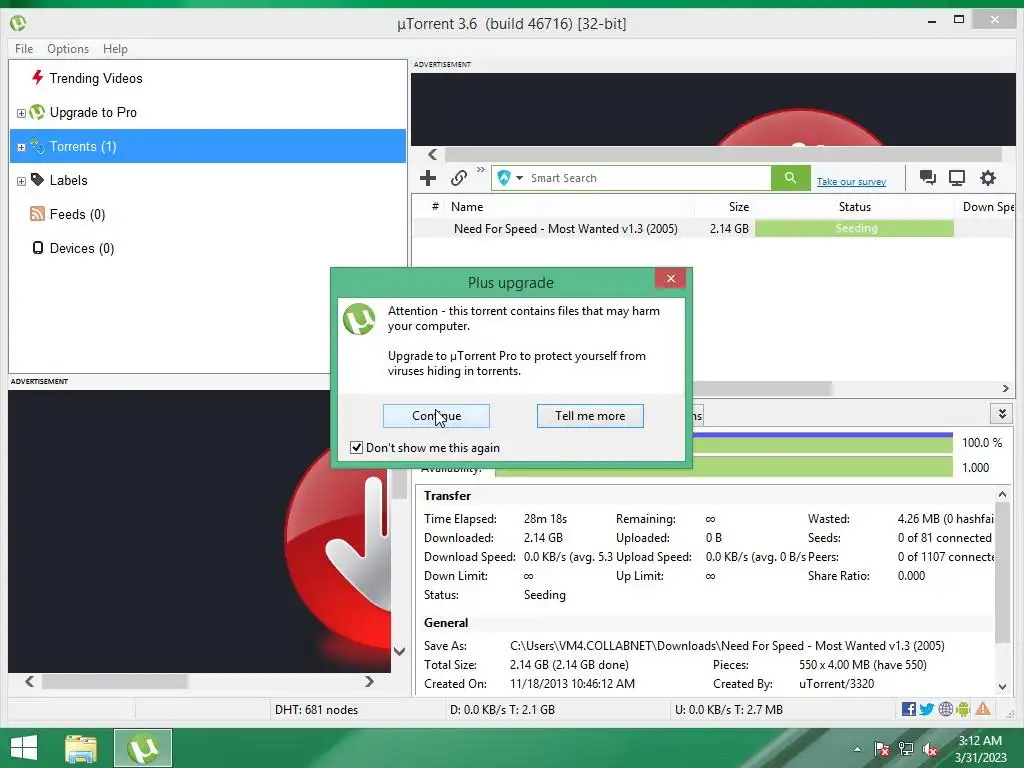The width and height of the screenshot is (1024, 768).
Task: Click the Android robot icon in status bar
Action: pos(963,709)
